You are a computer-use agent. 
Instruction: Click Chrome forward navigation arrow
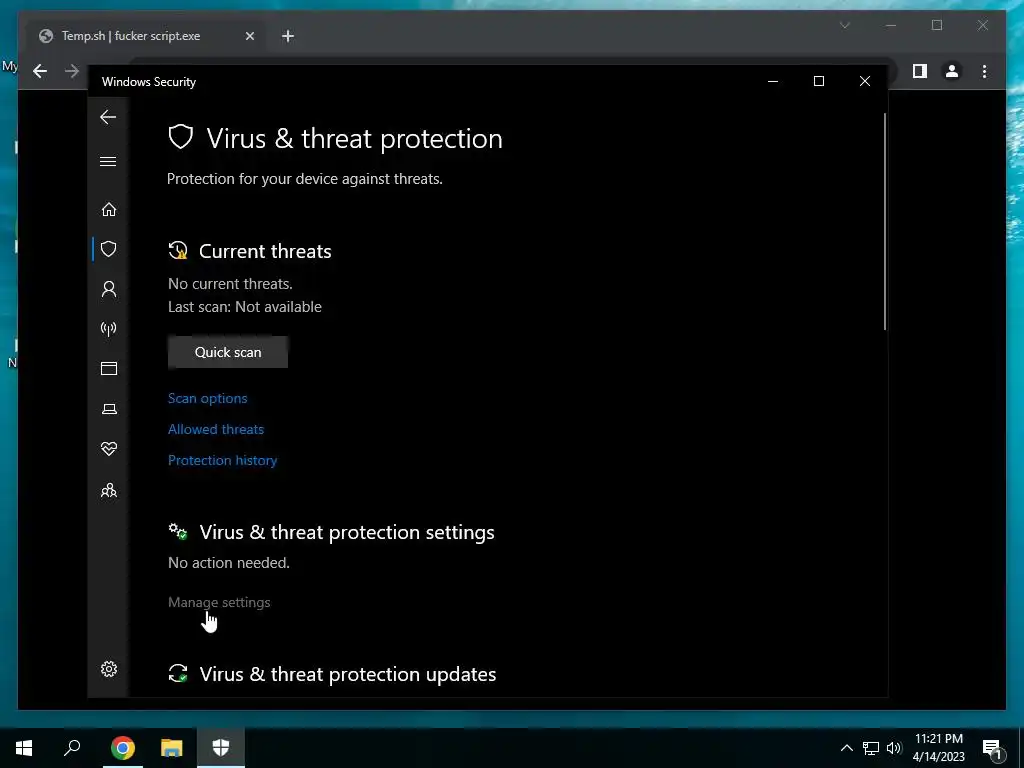[72, 71]
